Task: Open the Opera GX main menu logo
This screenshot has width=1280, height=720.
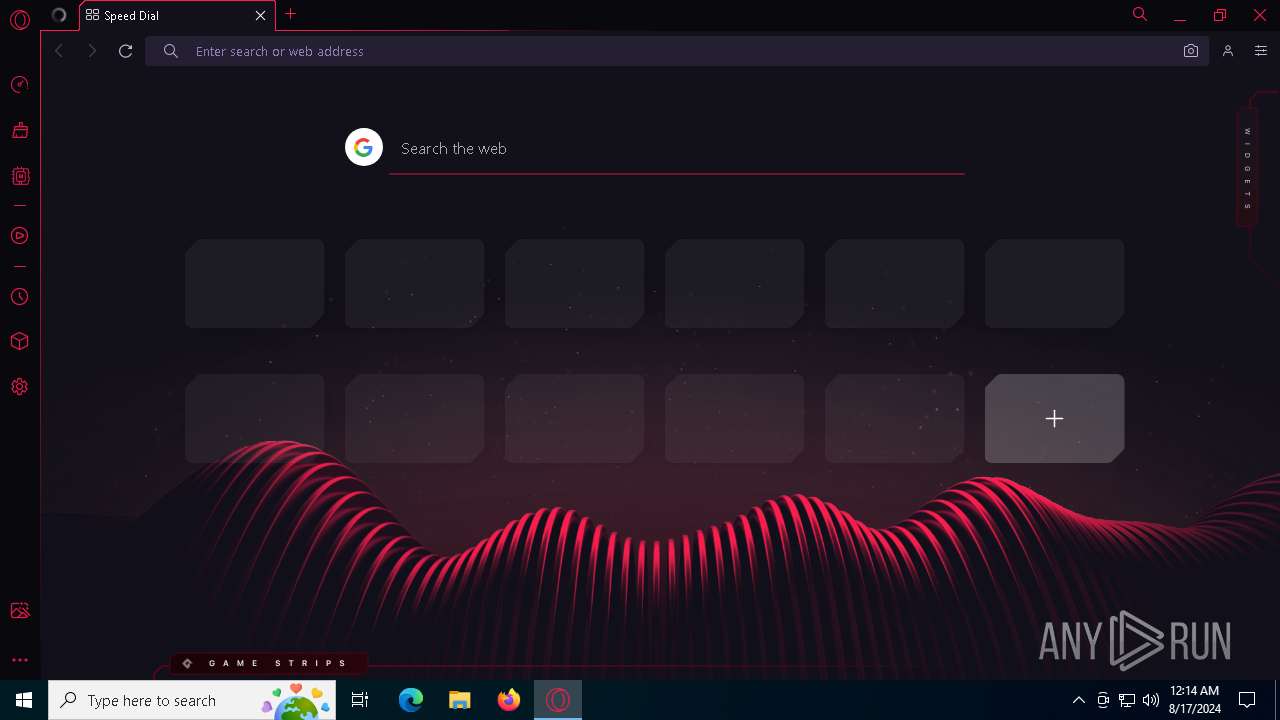Action: tap(19, 20)
